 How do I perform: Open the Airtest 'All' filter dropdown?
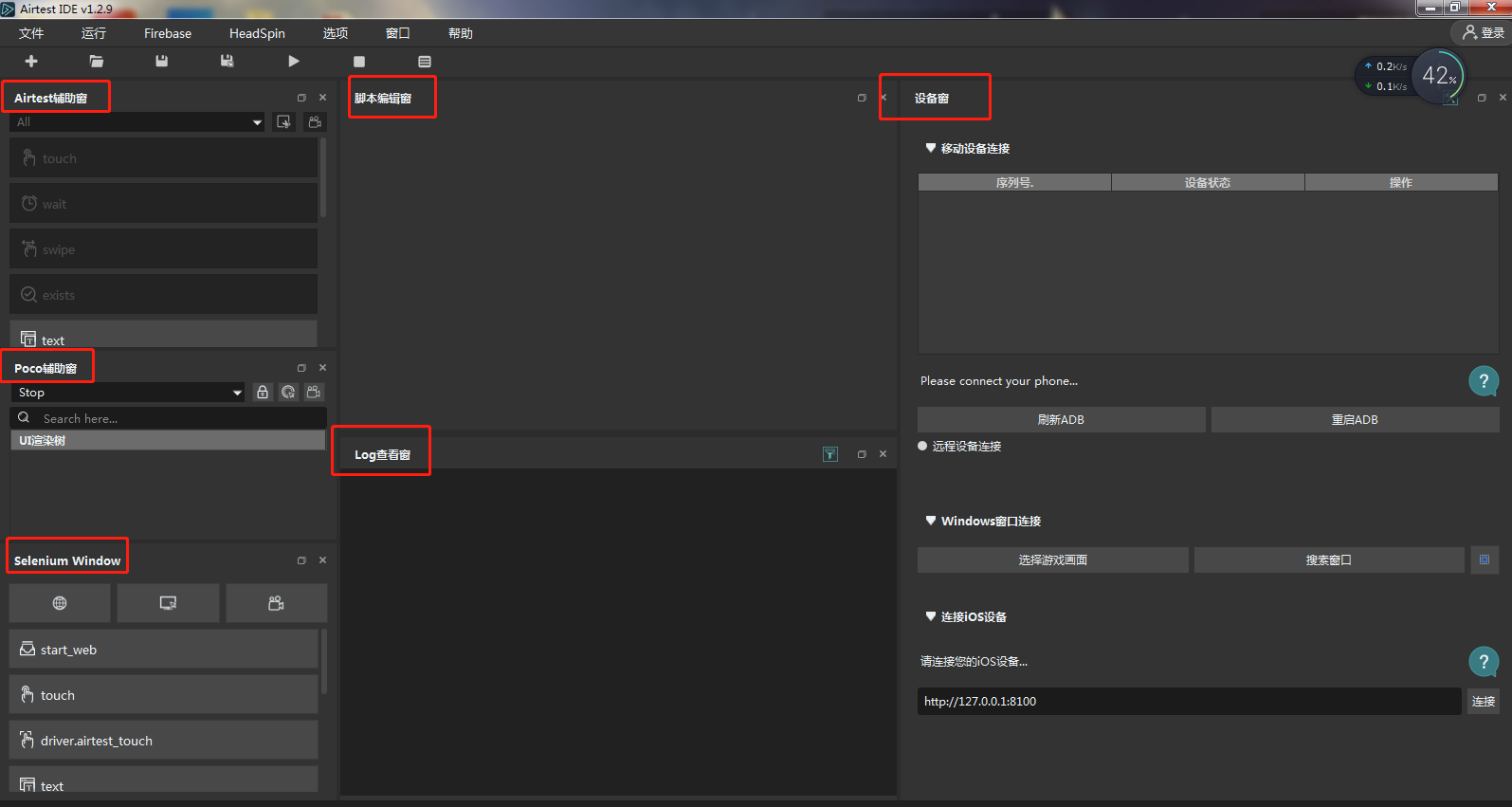tap(137, 121)
